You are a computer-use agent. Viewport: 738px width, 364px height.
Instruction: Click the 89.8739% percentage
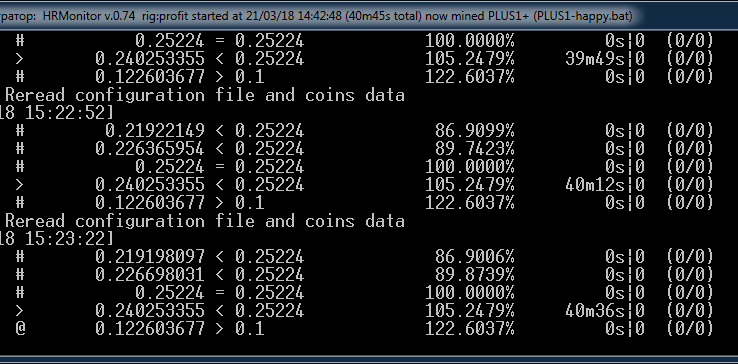click(x=474, y=275)
